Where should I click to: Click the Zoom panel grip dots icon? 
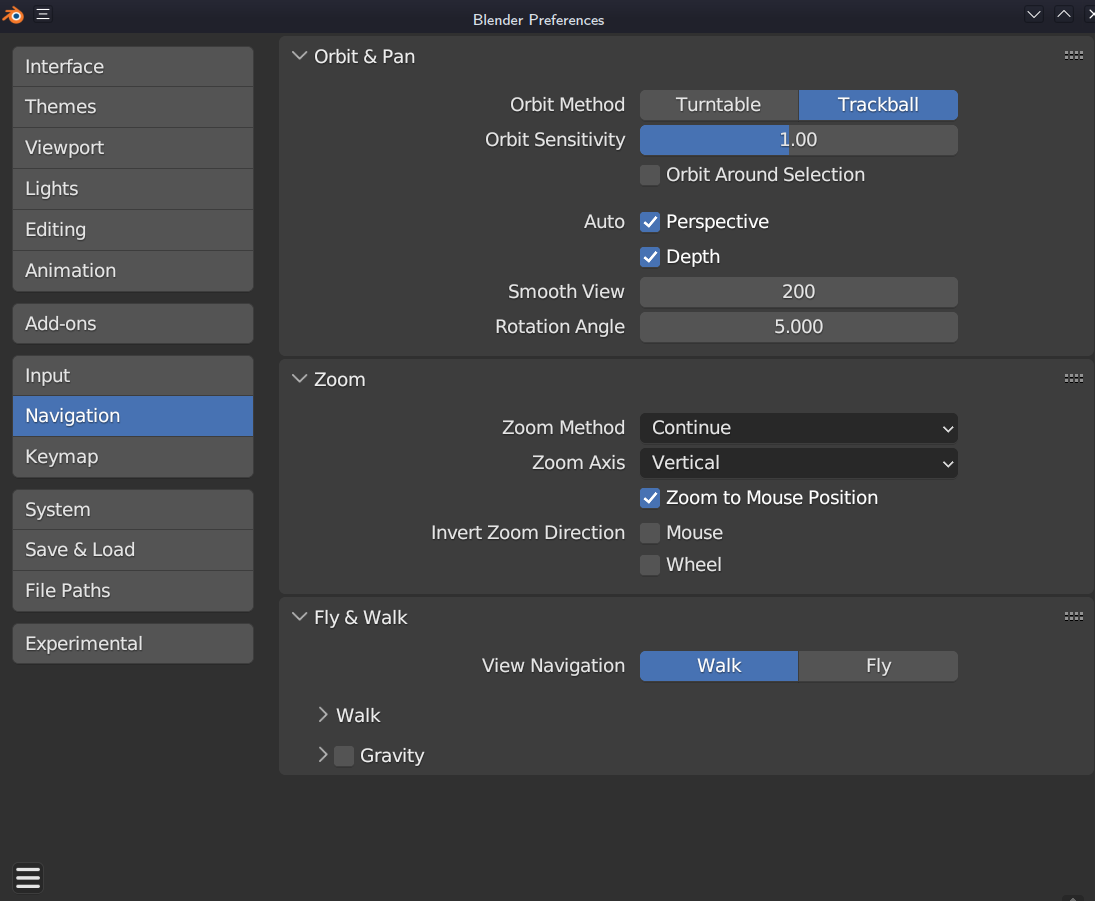pos(1074,379)
